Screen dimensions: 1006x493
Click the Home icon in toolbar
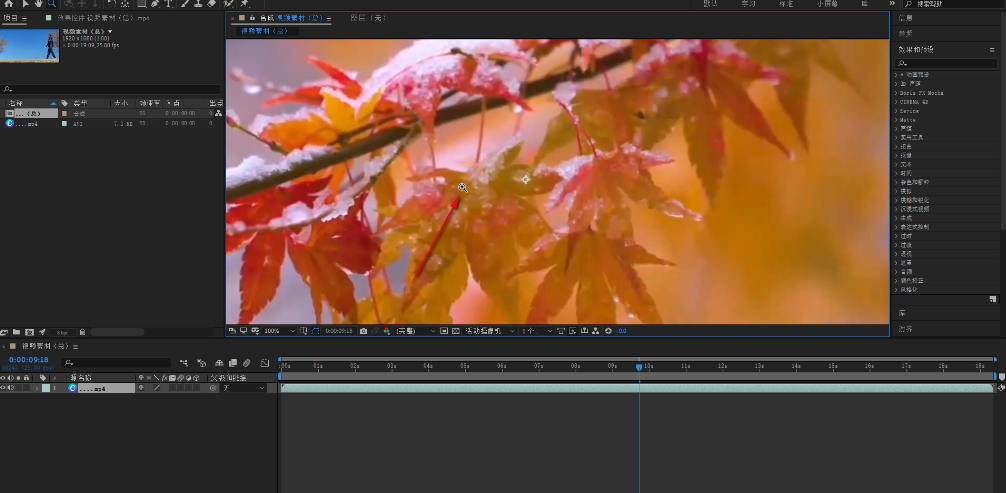9,4
